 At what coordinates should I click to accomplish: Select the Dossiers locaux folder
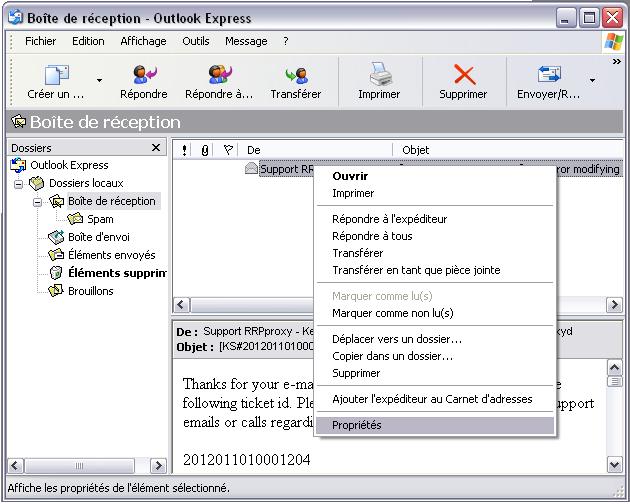pyautogui.click(x=86, y=183)
